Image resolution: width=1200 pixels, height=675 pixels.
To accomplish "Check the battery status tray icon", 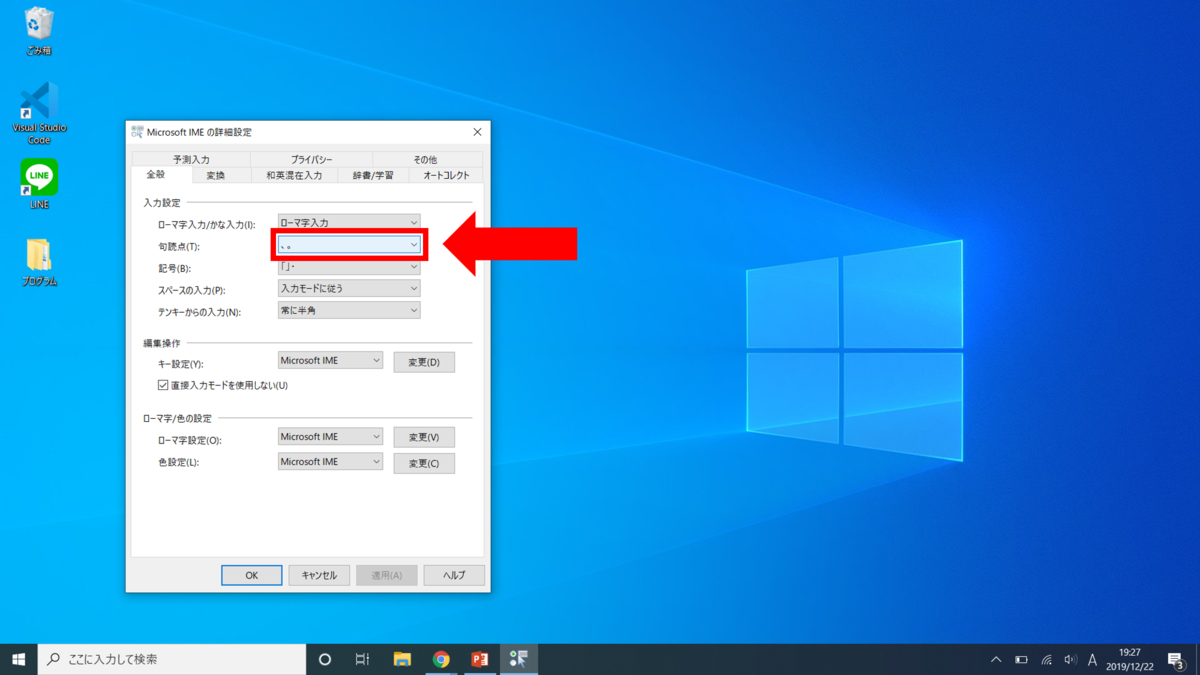I will (1021, 660).
